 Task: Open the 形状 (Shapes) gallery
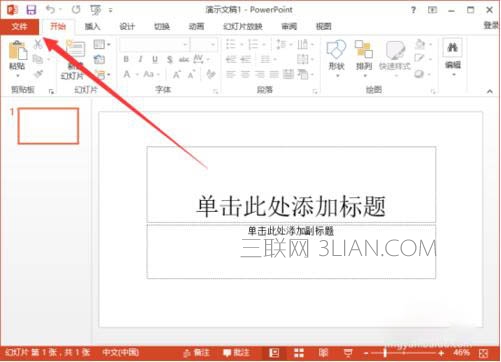pos(336,58)
